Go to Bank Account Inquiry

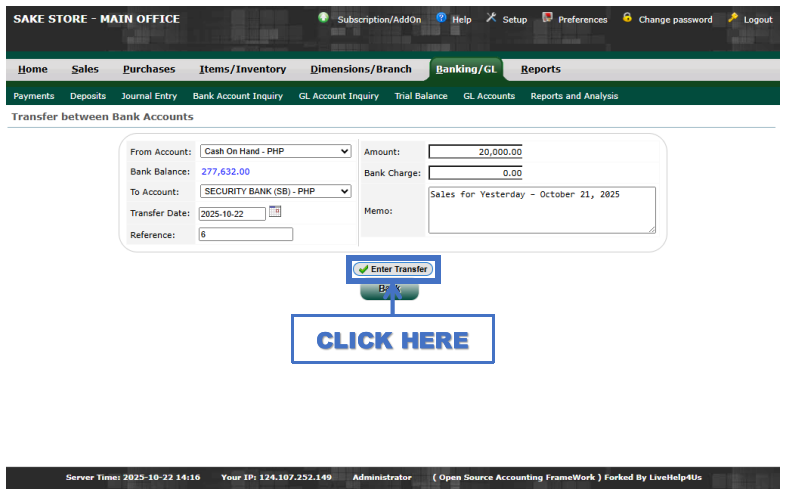pos(237,96)
